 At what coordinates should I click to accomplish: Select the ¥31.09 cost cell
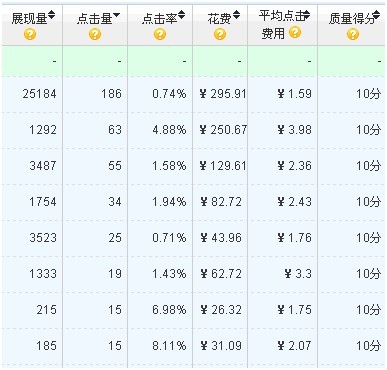click(x=221, y=346)
